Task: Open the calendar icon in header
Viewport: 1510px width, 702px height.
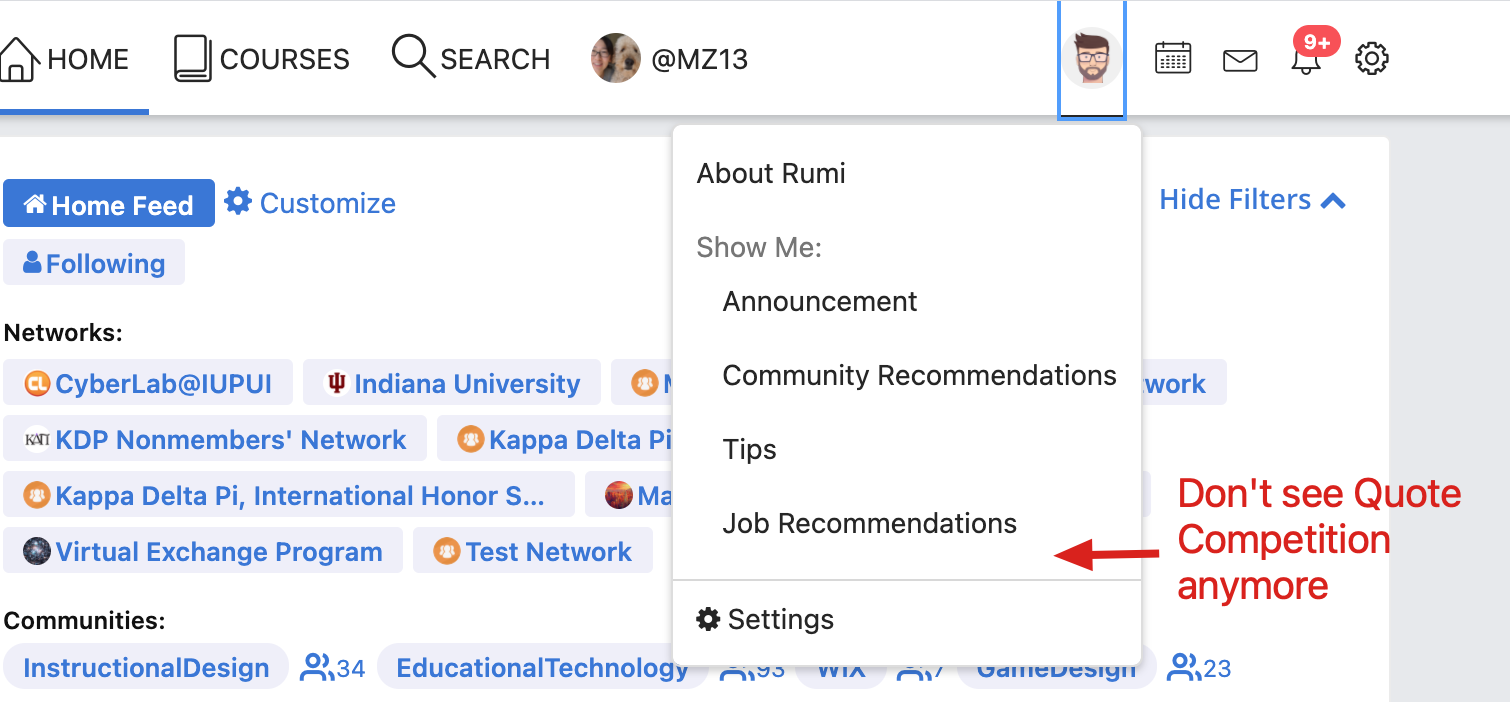Action: tap(1173, 58)
